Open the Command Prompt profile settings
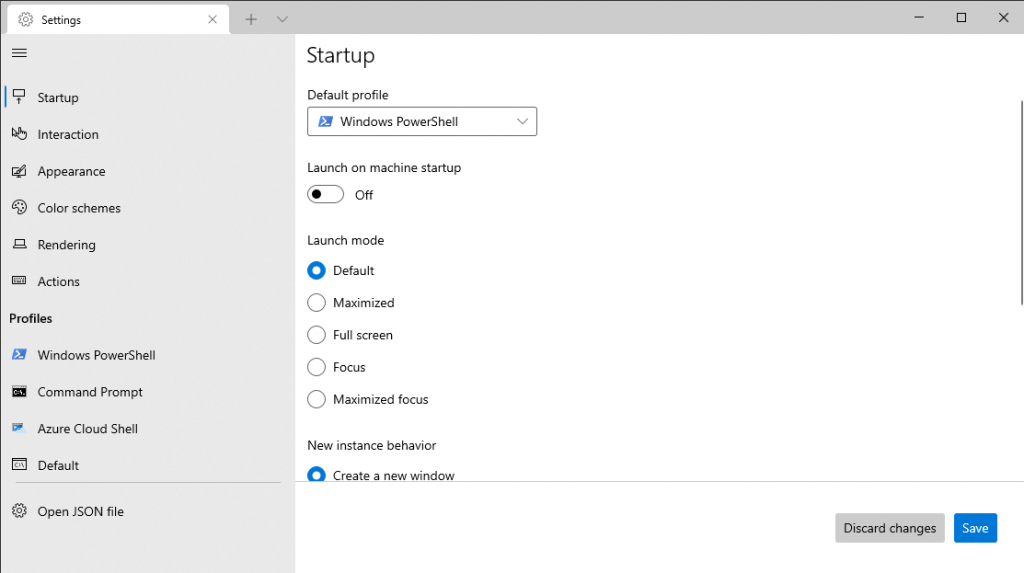This screenshot has height=573, width=1024. [90, 392]
